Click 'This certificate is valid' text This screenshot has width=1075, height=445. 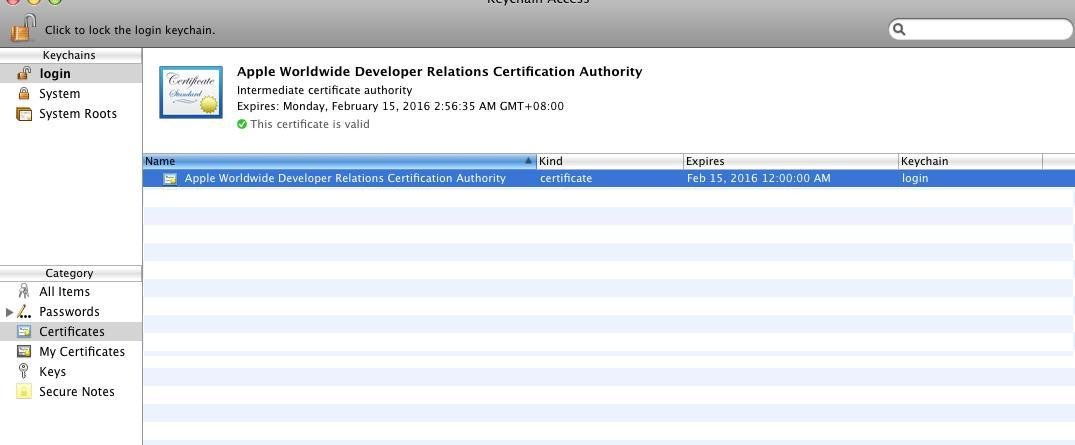[310, 124]
